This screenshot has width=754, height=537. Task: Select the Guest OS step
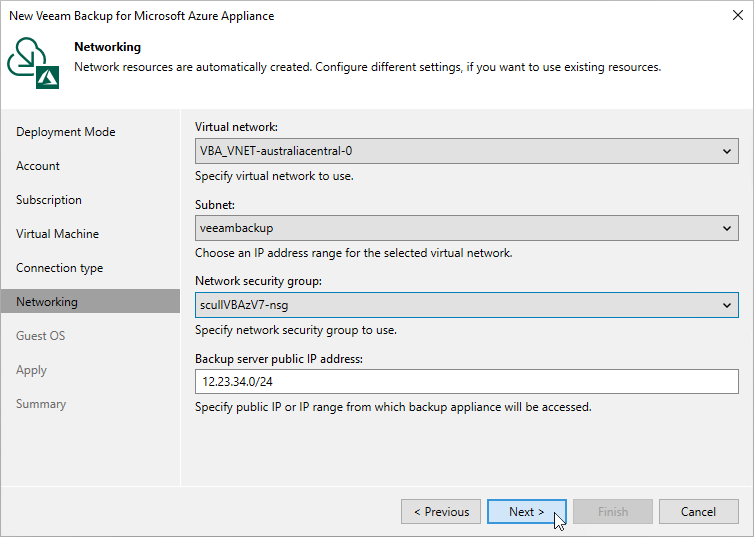[x=40, y=336]
